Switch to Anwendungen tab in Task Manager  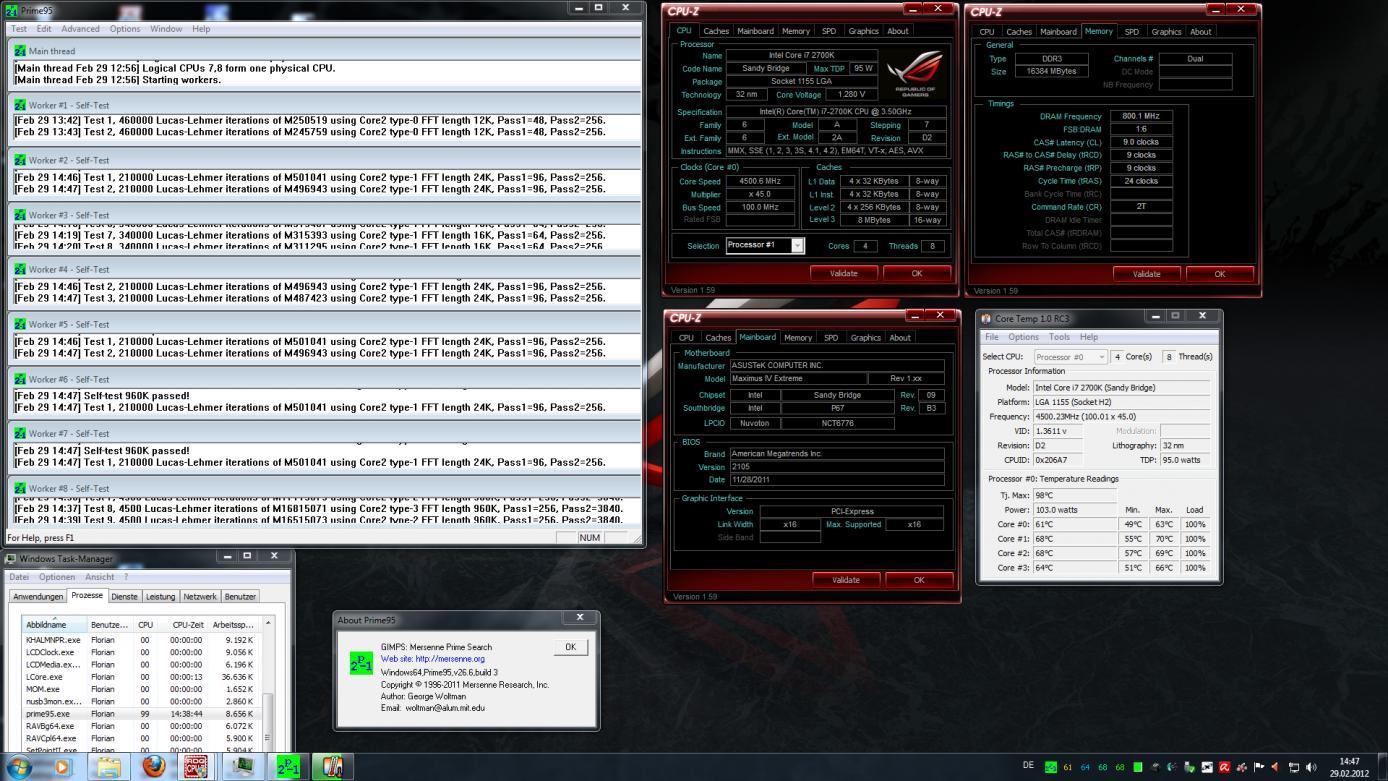coord(38,596)
